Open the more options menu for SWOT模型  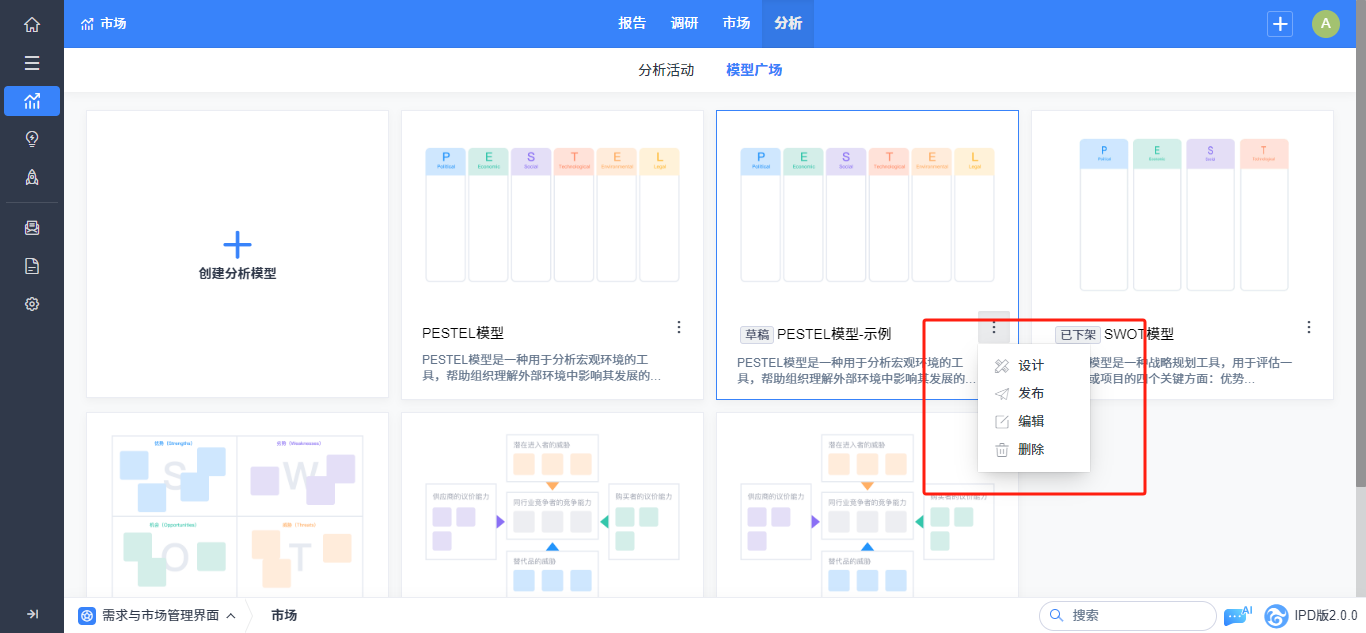click(1309, 327)
